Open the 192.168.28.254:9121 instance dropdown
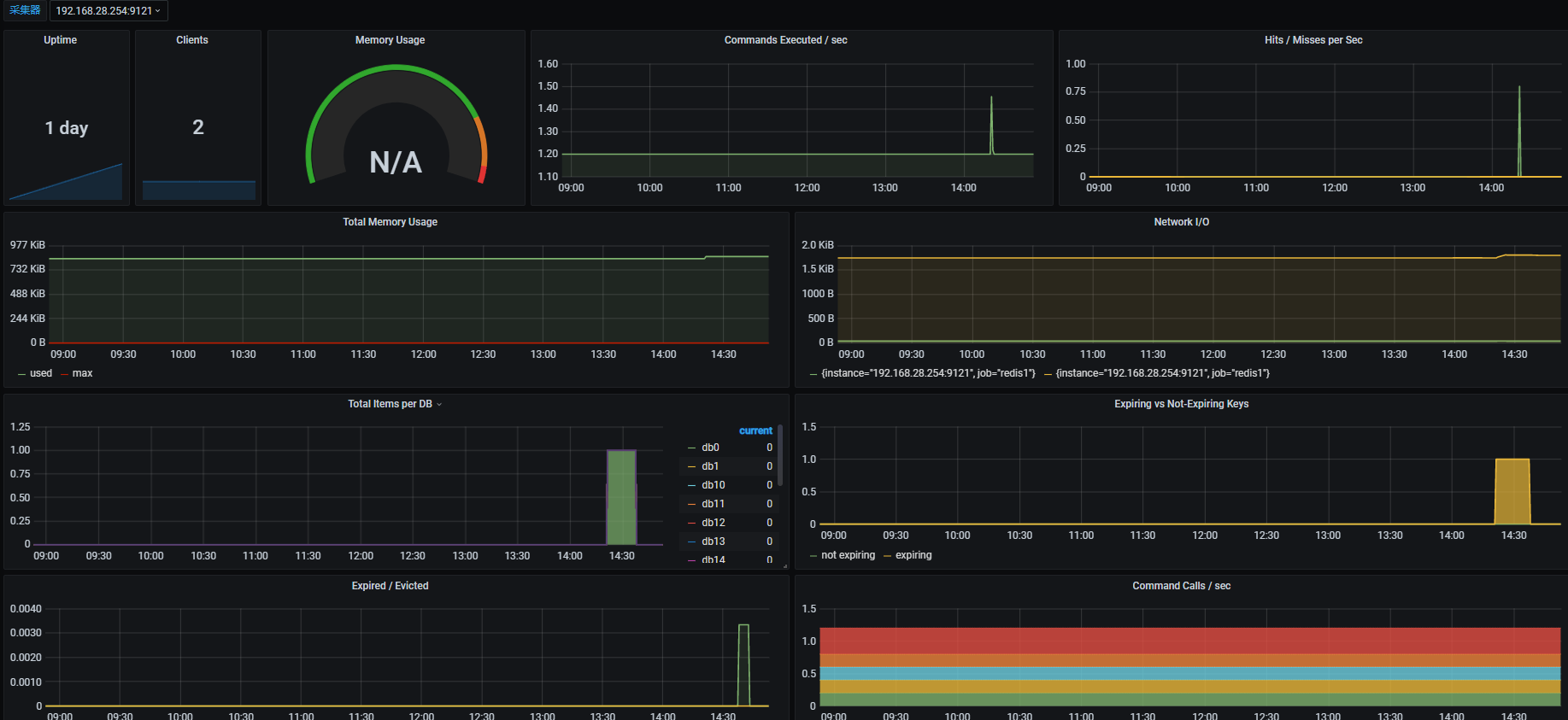The height and width of the screenshot is (720, 1568). [108, 11]
